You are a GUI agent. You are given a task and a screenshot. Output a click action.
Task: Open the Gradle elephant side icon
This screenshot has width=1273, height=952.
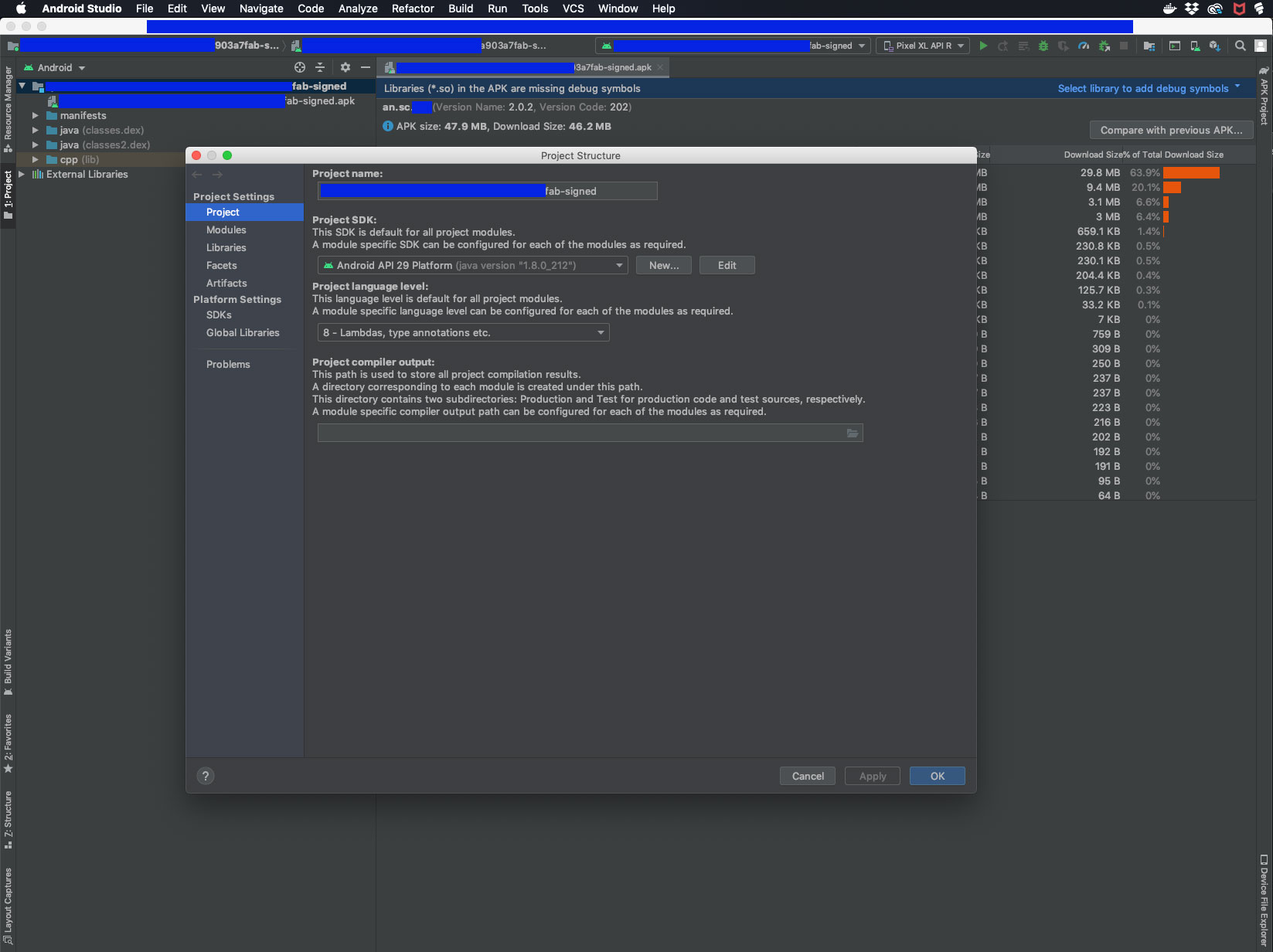point(1263,70)
